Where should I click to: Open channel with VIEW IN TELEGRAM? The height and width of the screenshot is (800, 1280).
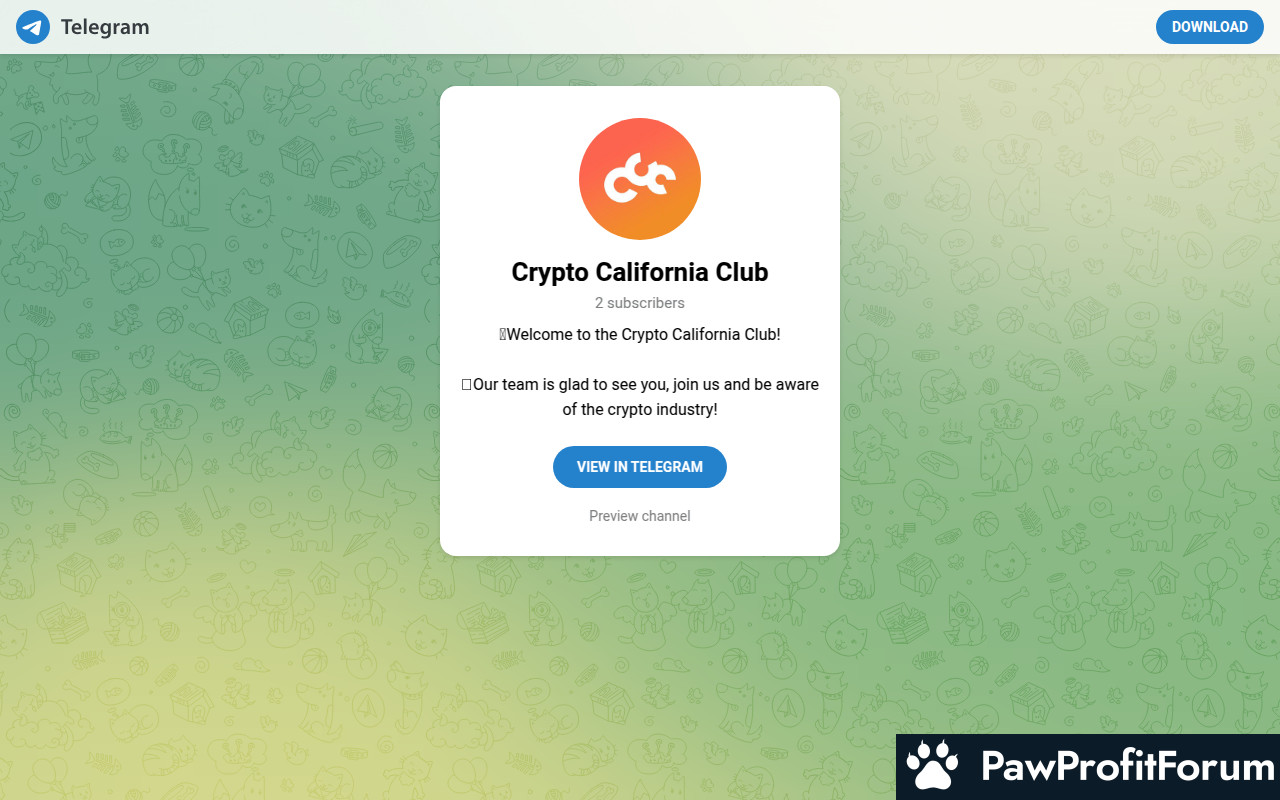pyautogui.click(x=640, y=467)
